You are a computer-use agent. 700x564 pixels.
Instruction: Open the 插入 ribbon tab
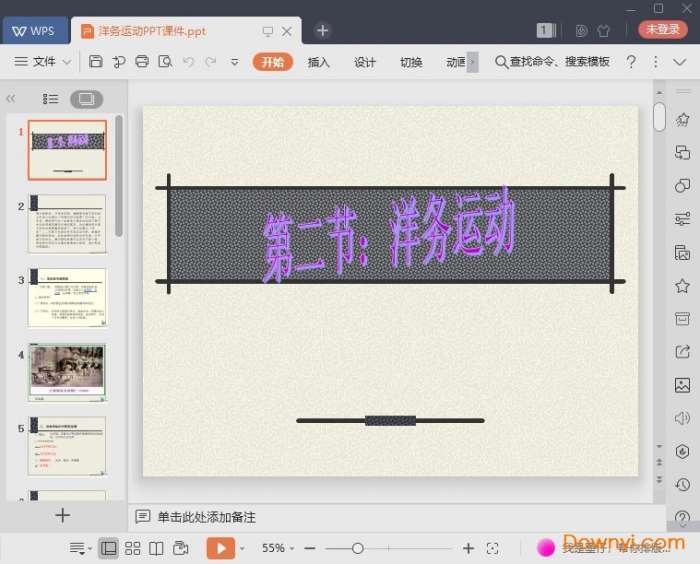(x=319, y=62)
